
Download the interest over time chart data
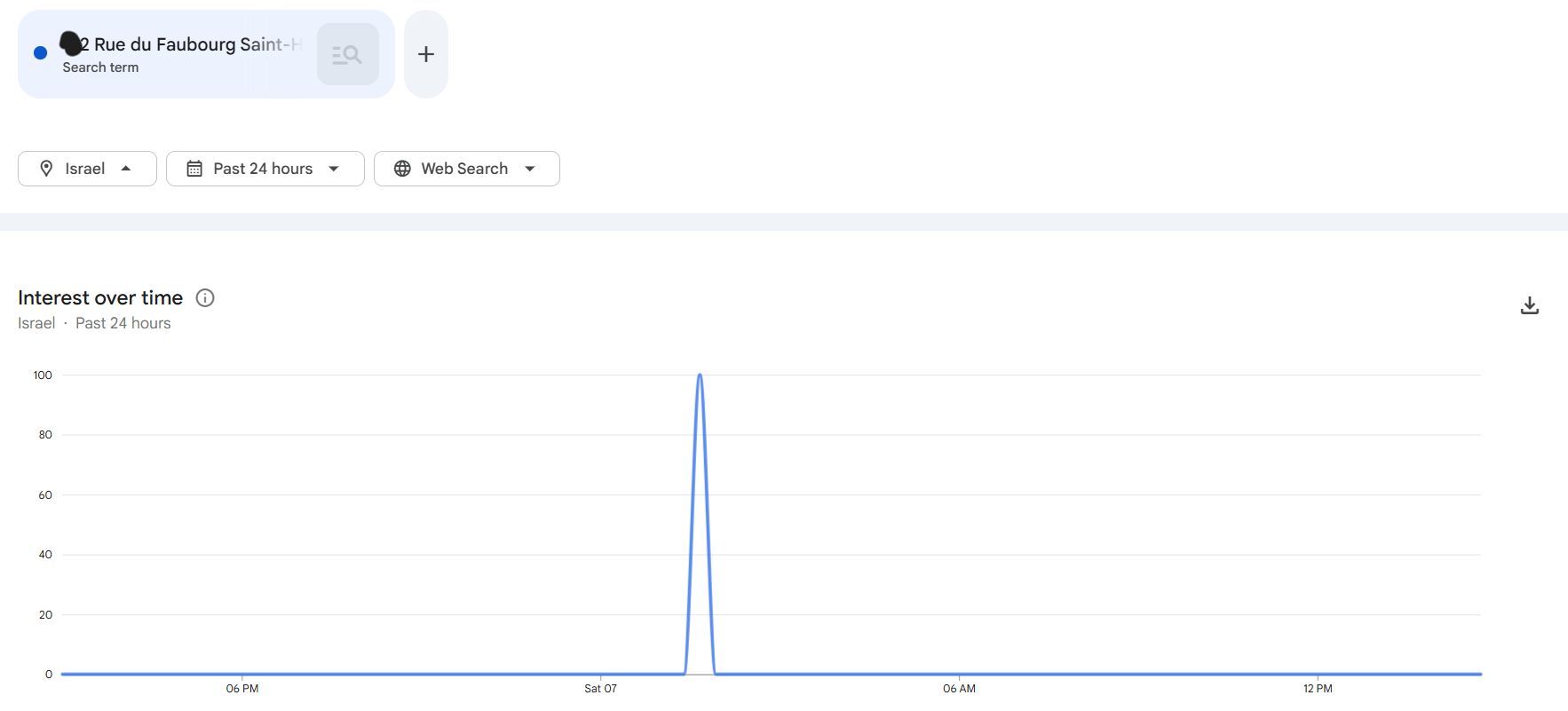(x=1529, y=306)
